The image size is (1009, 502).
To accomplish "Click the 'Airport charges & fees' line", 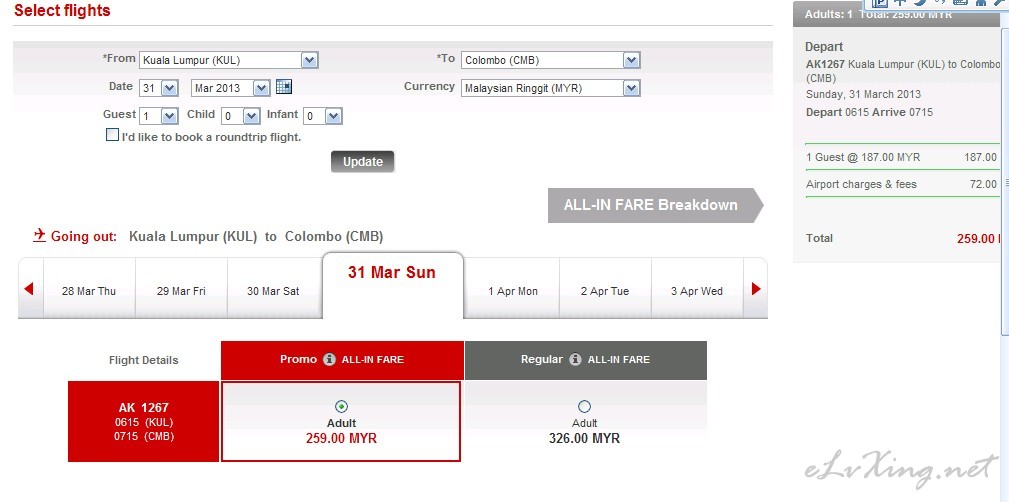I will [x=901, y=184].
